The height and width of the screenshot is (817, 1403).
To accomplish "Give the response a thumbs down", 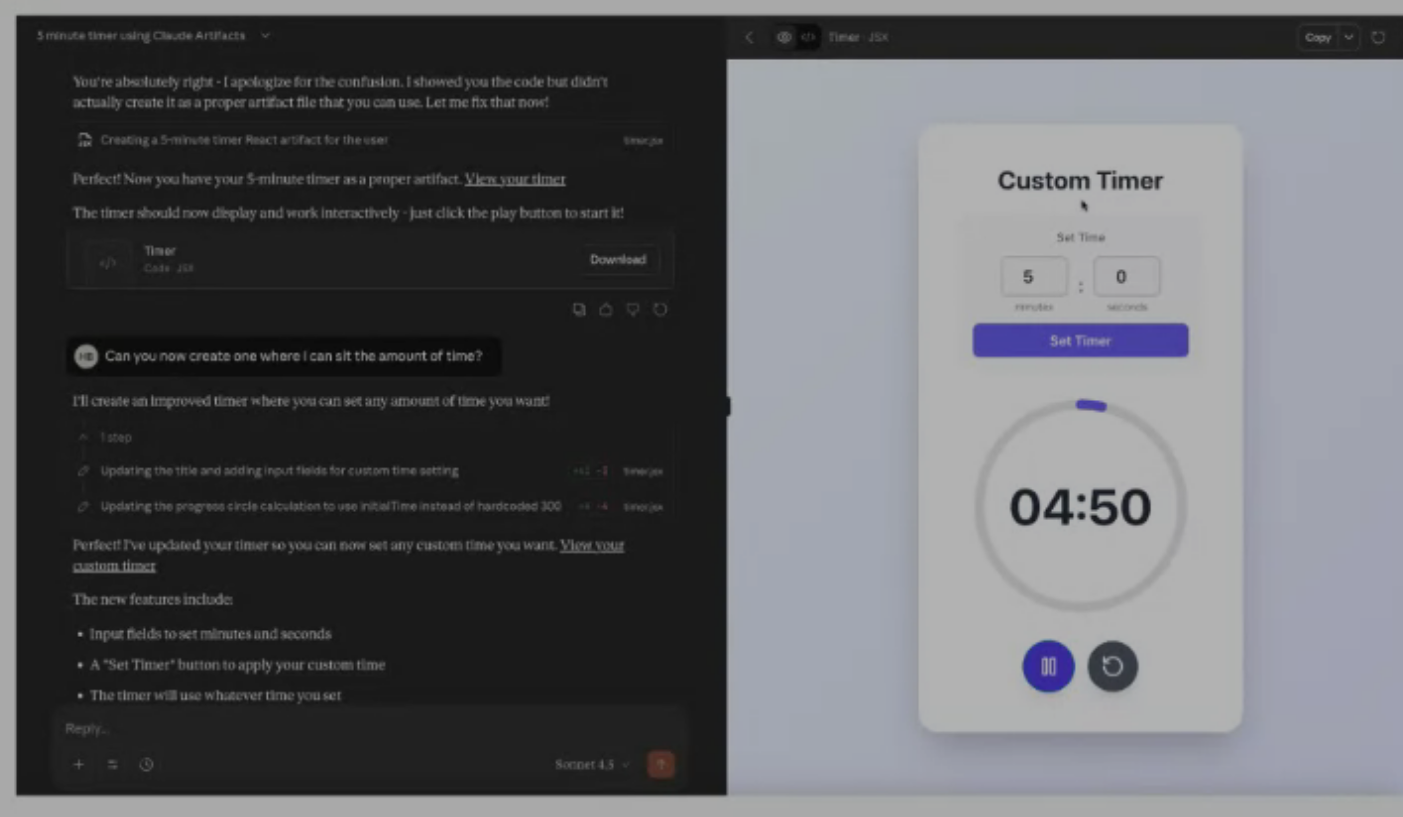I will (633, 310).
